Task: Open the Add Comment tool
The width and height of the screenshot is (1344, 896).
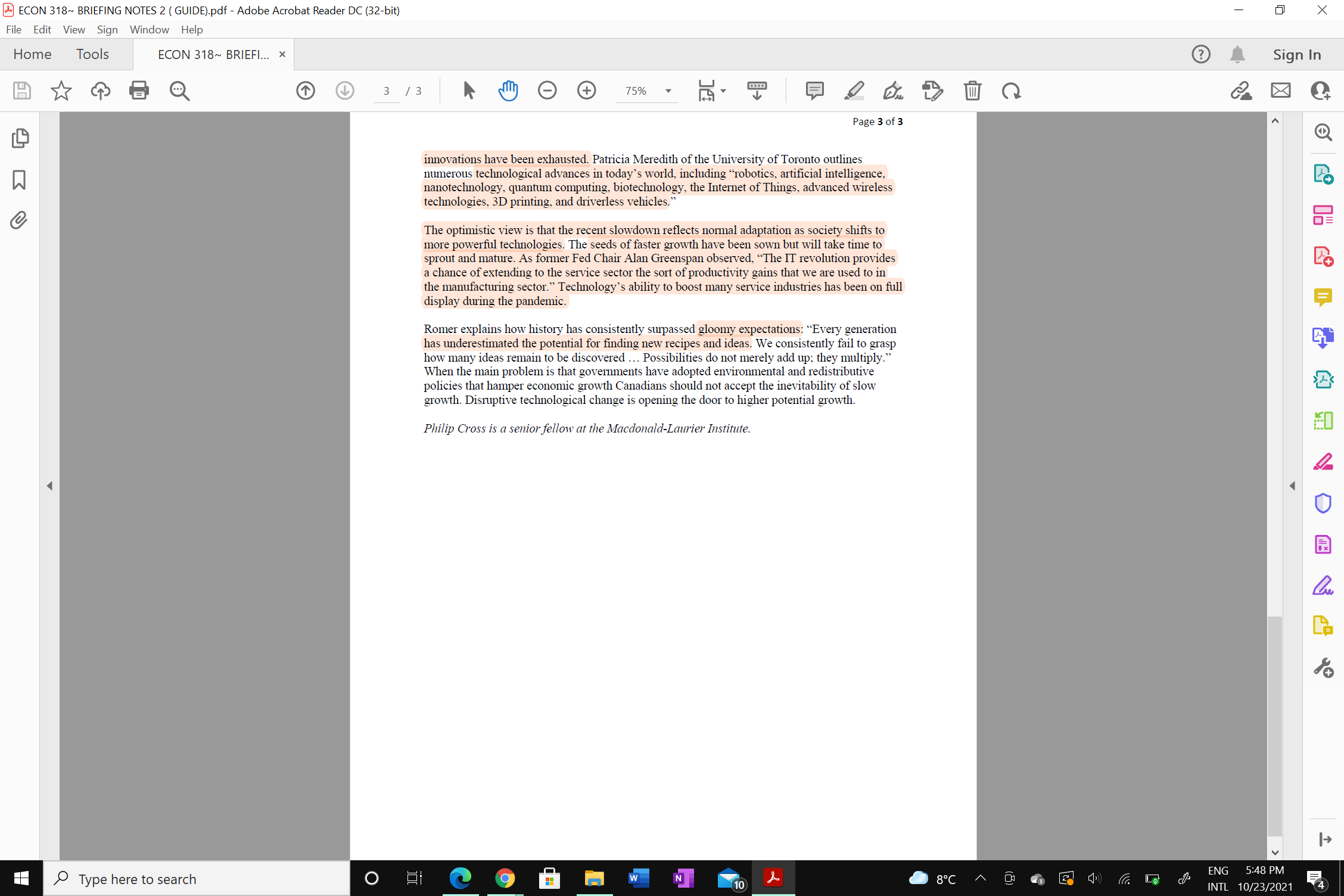Action: tap(814, 91)
